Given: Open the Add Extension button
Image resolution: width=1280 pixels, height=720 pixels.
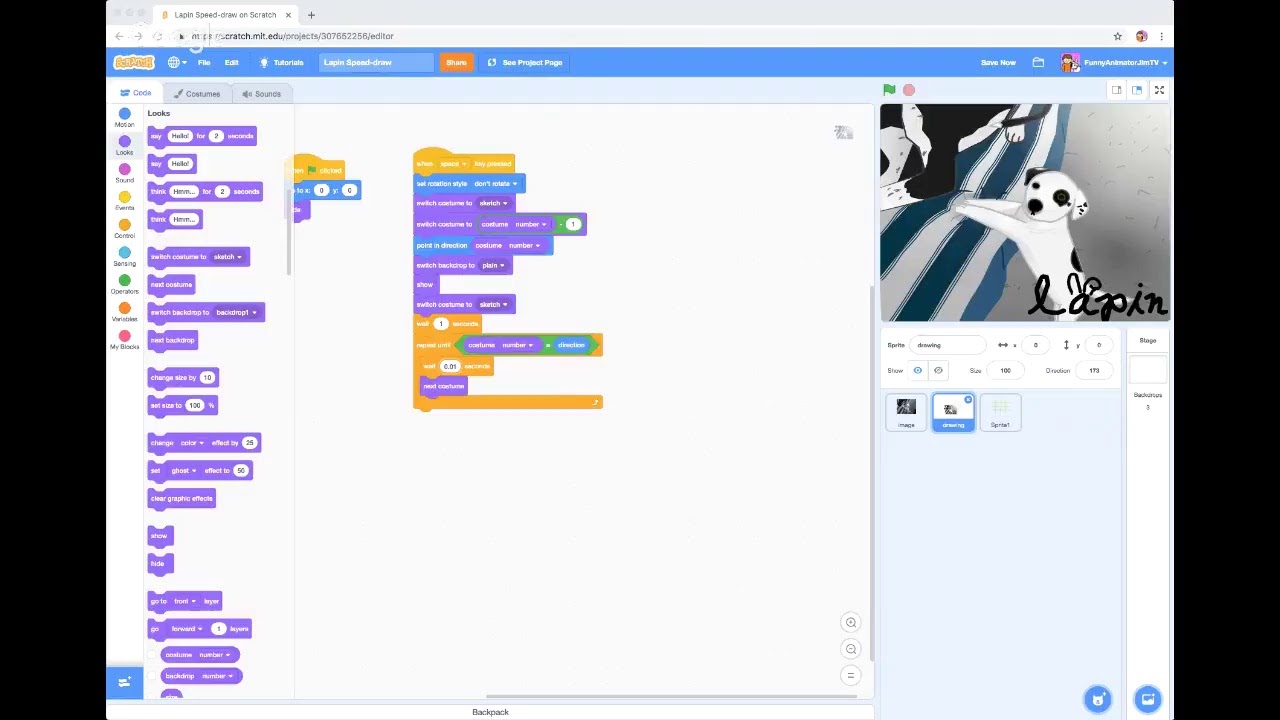Looking at the screenshot, I should [x=125, y=682].
